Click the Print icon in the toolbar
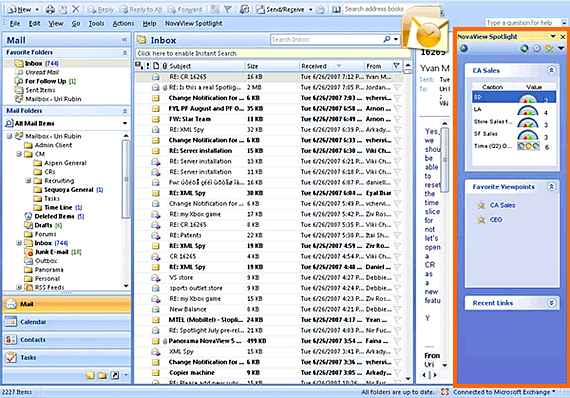The width and height of the screenshot is (570, 398). [x=50, y=9]
